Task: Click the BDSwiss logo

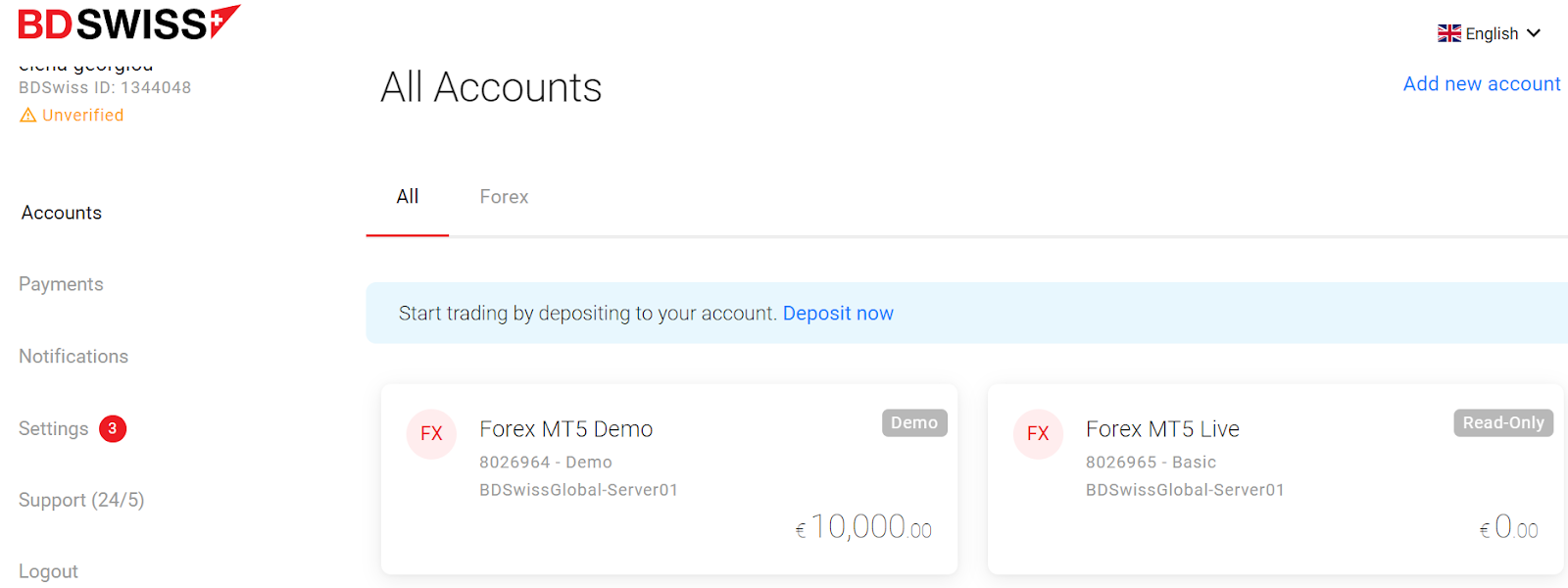Action: click(128, 23)
